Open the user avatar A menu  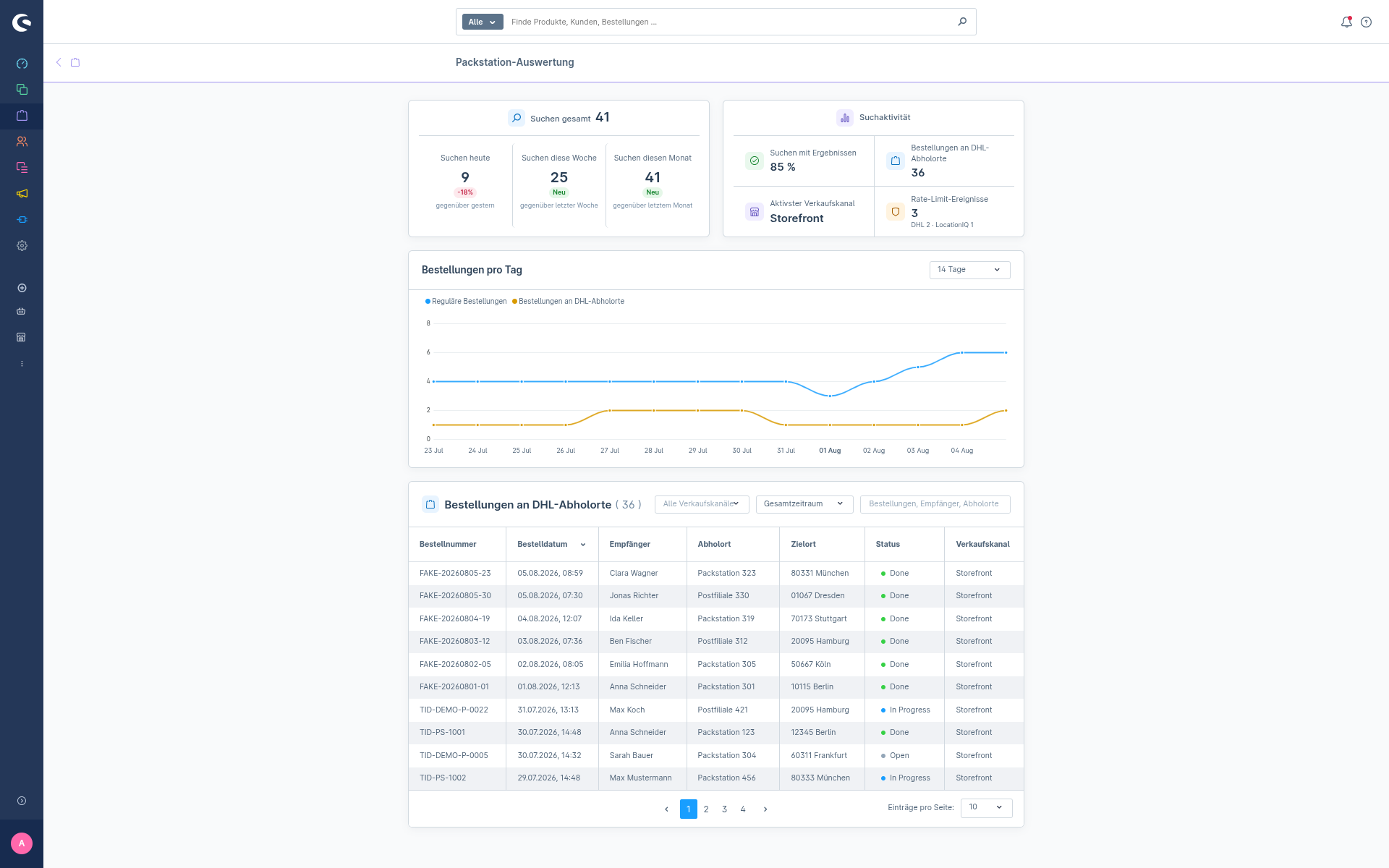click(22, 843)
